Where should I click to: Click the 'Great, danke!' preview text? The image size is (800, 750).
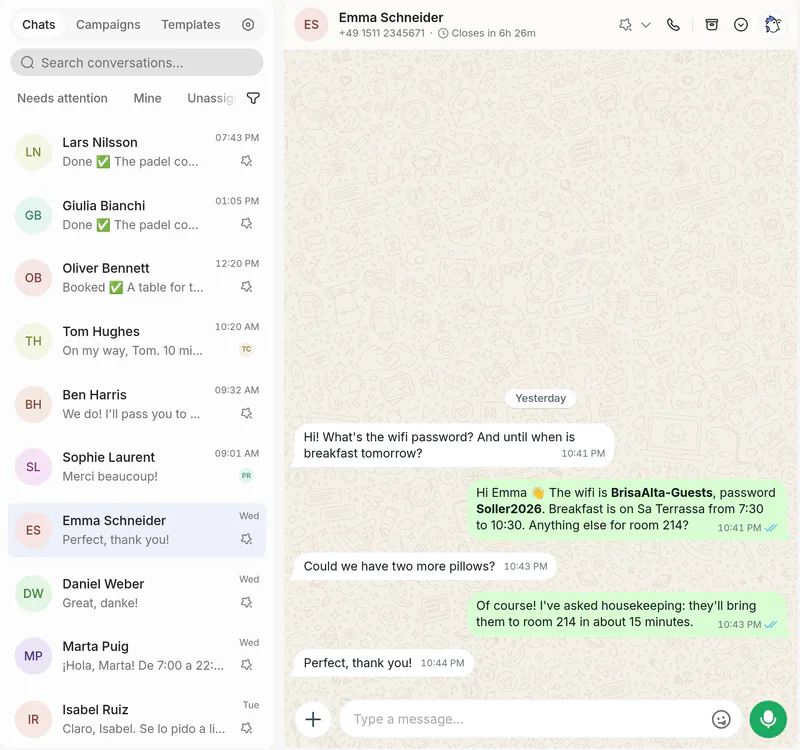click(100, 603)
